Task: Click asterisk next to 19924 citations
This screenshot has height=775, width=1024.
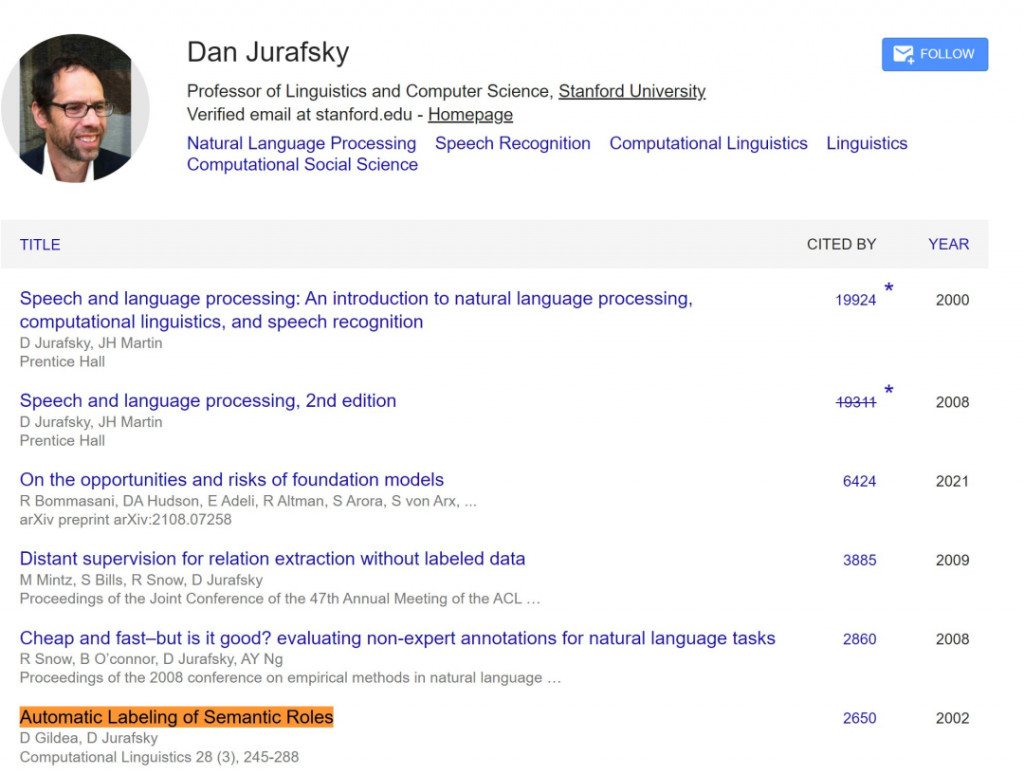Action: point(888,288)
